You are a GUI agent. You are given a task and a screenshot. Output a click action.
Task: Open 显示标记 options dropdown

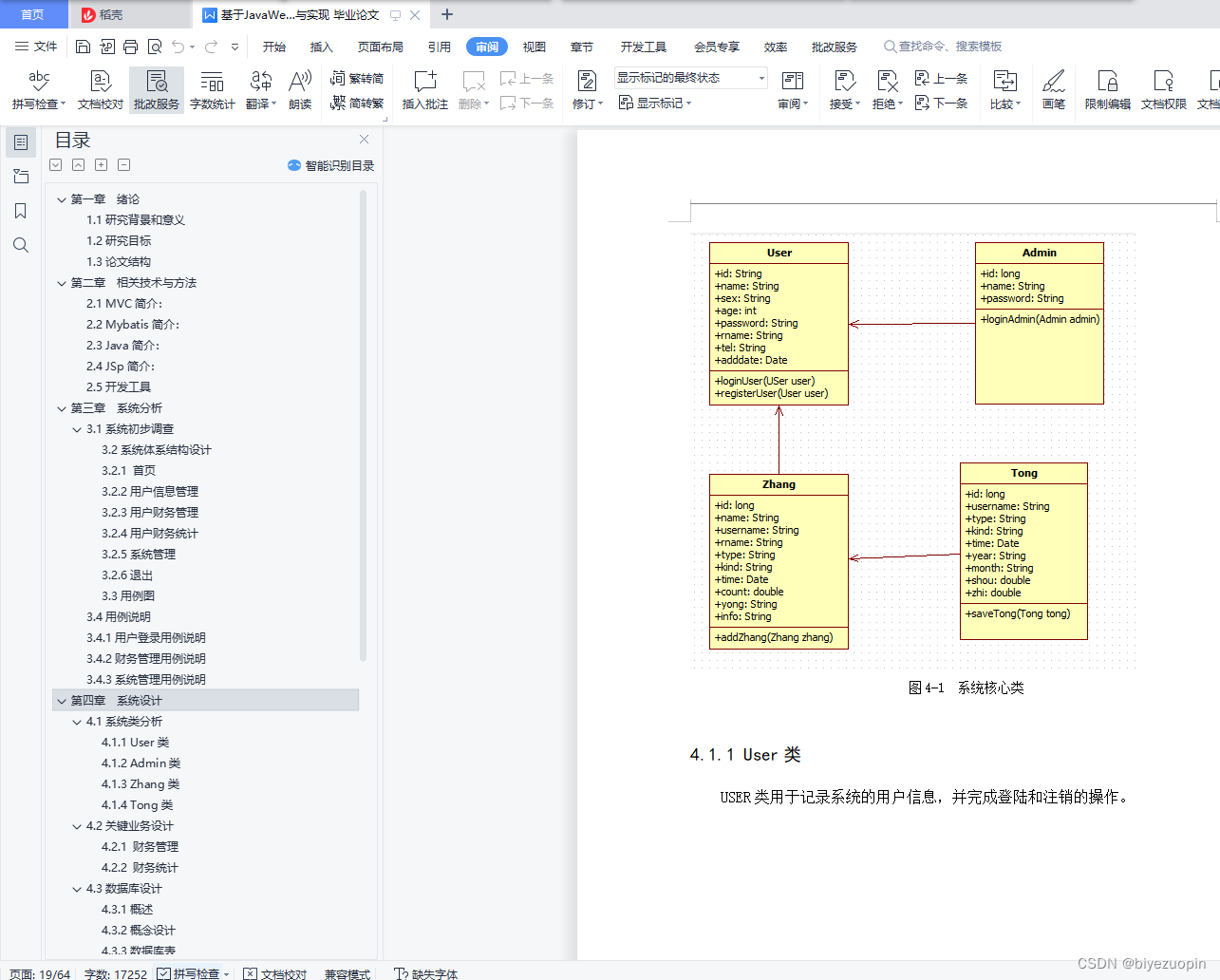point(655,103)
